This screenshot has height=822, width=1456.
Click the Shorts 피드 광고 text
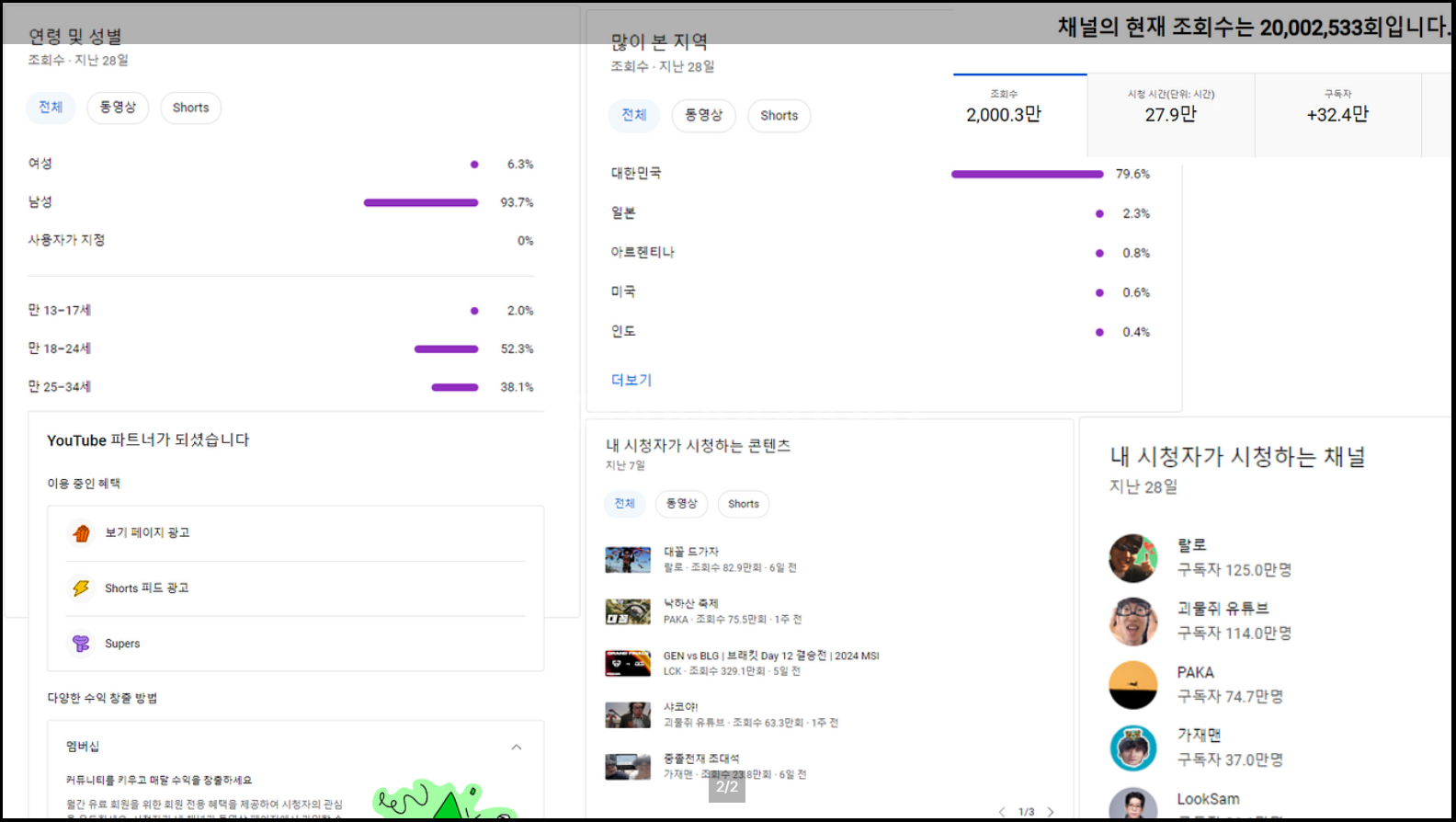[147, 588]
